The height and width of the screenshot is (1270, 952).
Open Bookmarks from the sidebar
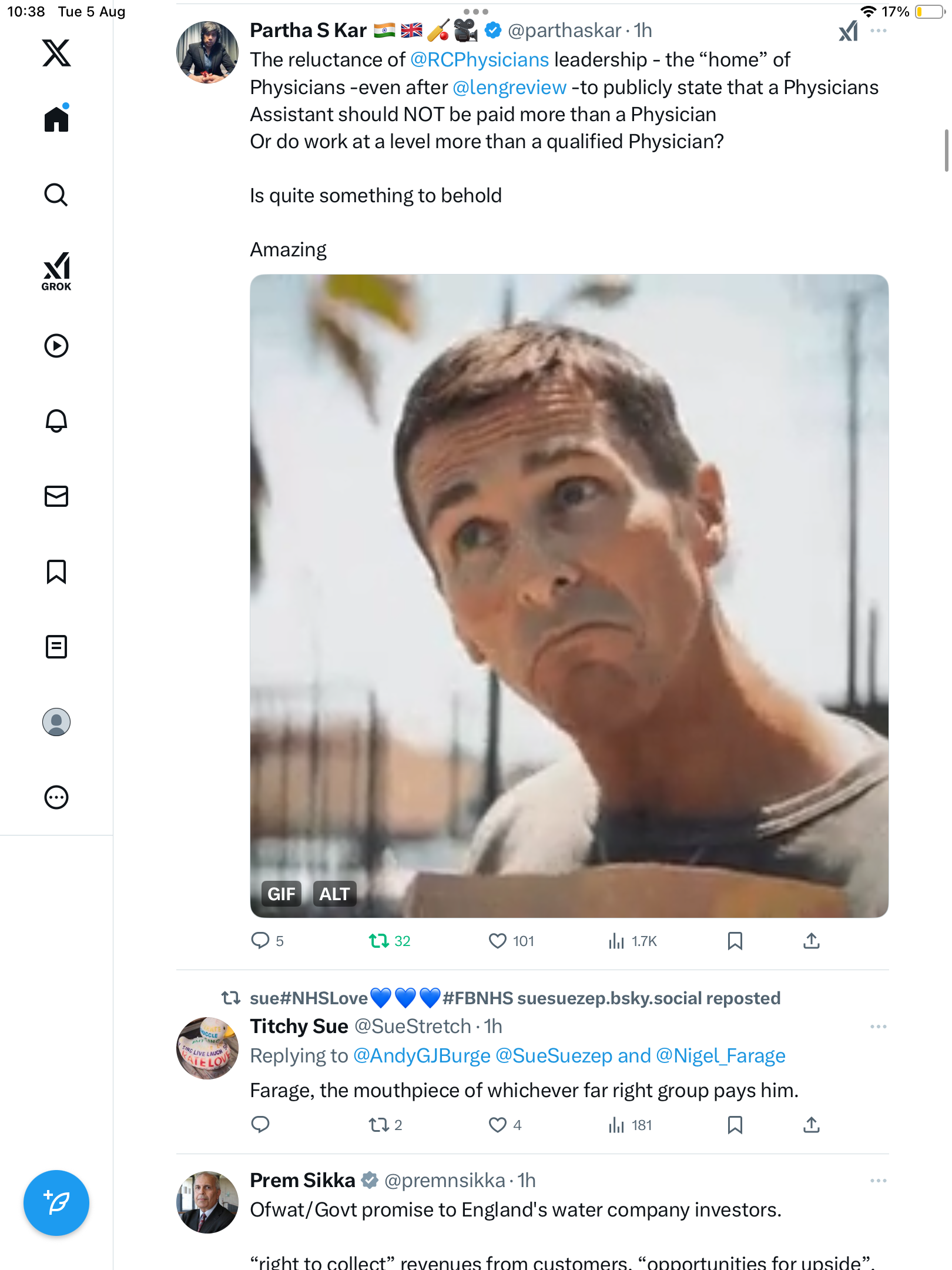coord(56,571)
